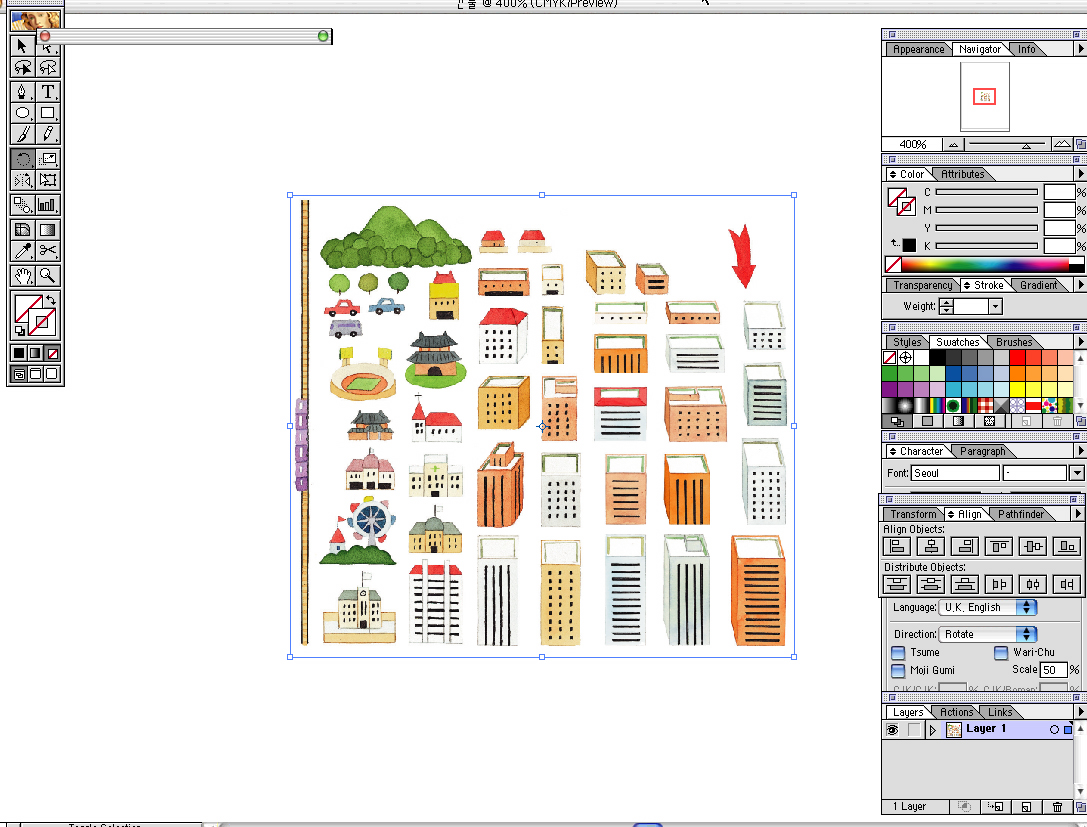The width and height of the screenshot is (1087, 827).
Task: Expand Layer 1 disclosure triangle
Action: point(932,730)
